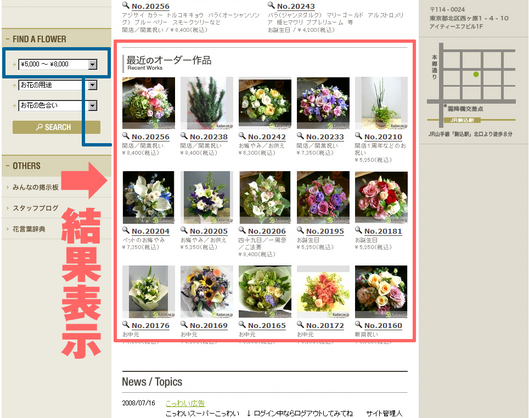This screenshot has width=529, height=418.
Task: Click the No.20165 green bouquet thumbnail
Action: pyautogui.click(x=265, y=292)
